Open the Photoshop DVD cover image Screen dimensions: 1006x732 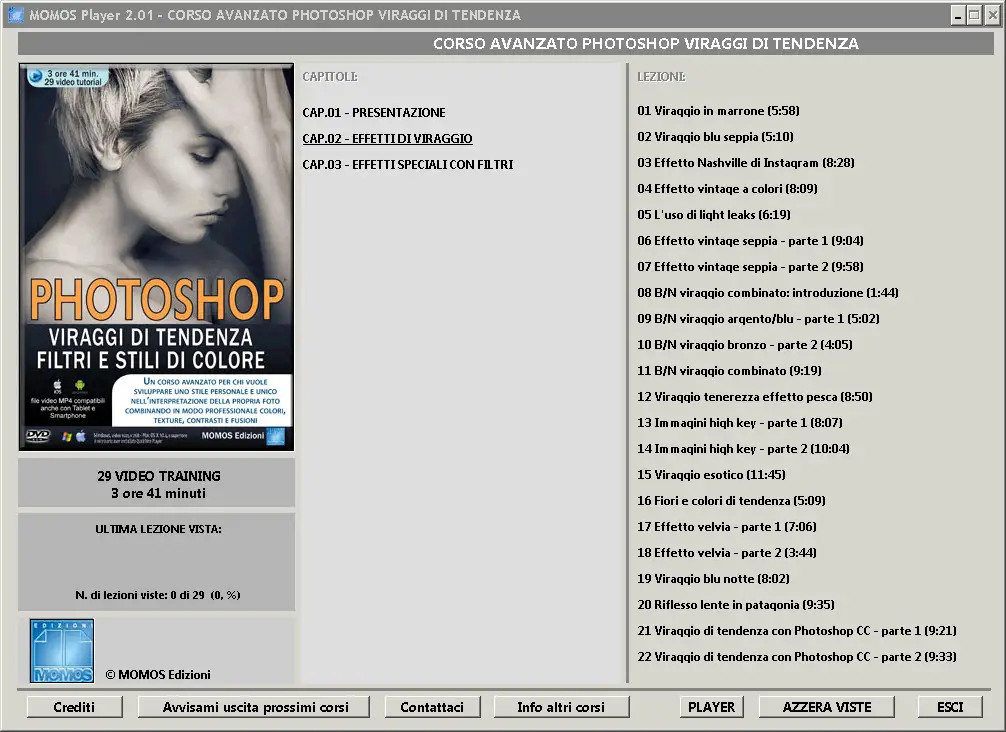coord(157,257)
